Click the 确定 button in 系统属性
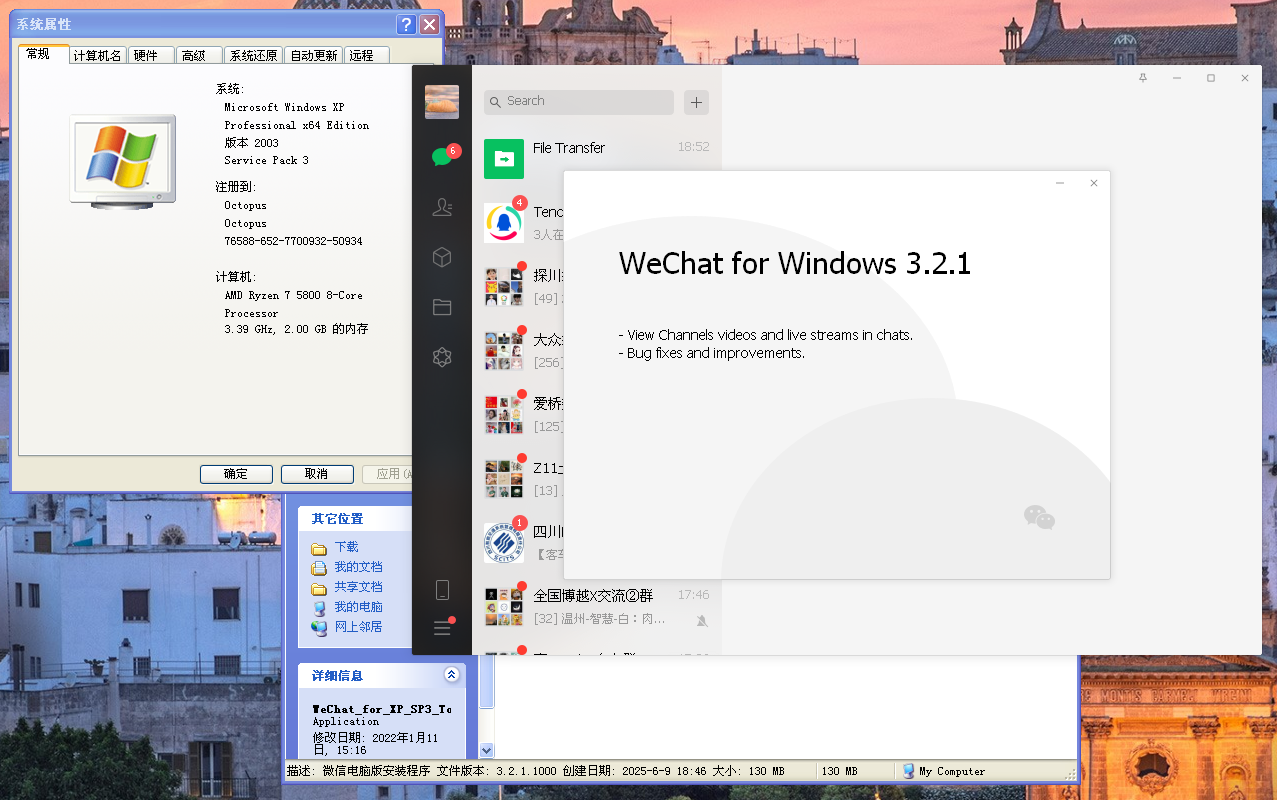This screenshot has width=1277, height=800. click(236, 474)
